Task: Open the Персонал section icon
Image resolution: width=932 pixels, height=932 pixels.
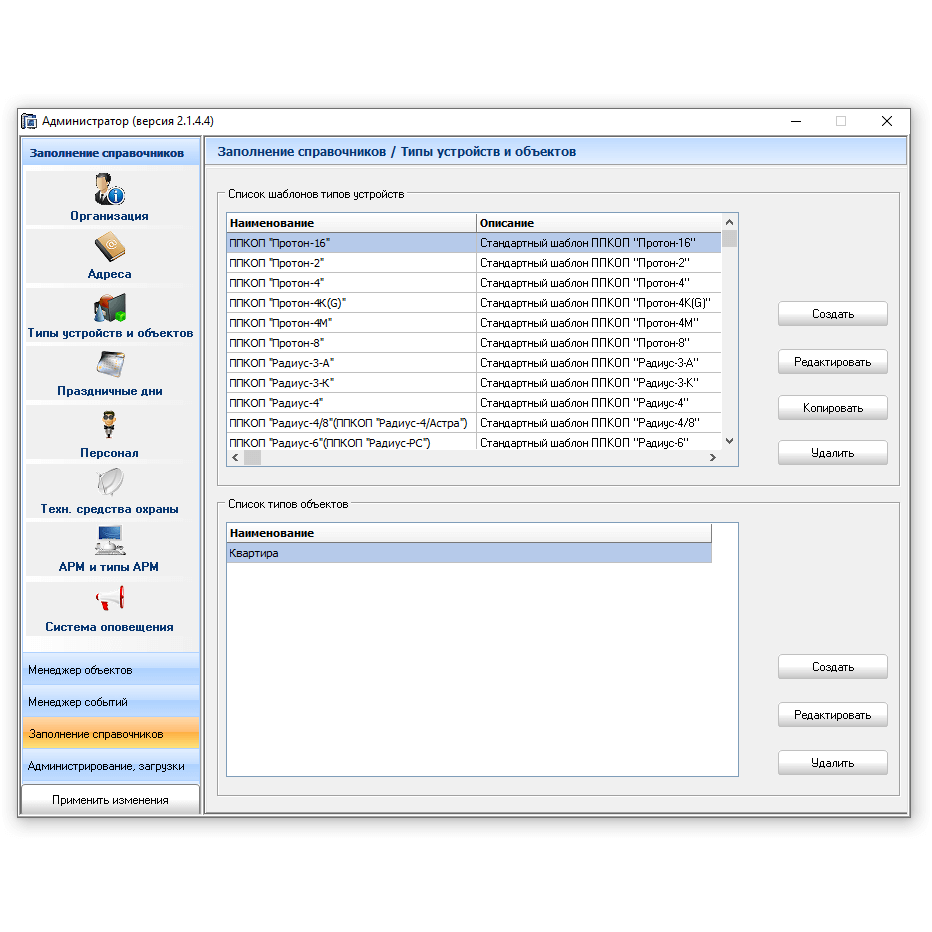Action: pyautogui.click(x=109, y=424)
